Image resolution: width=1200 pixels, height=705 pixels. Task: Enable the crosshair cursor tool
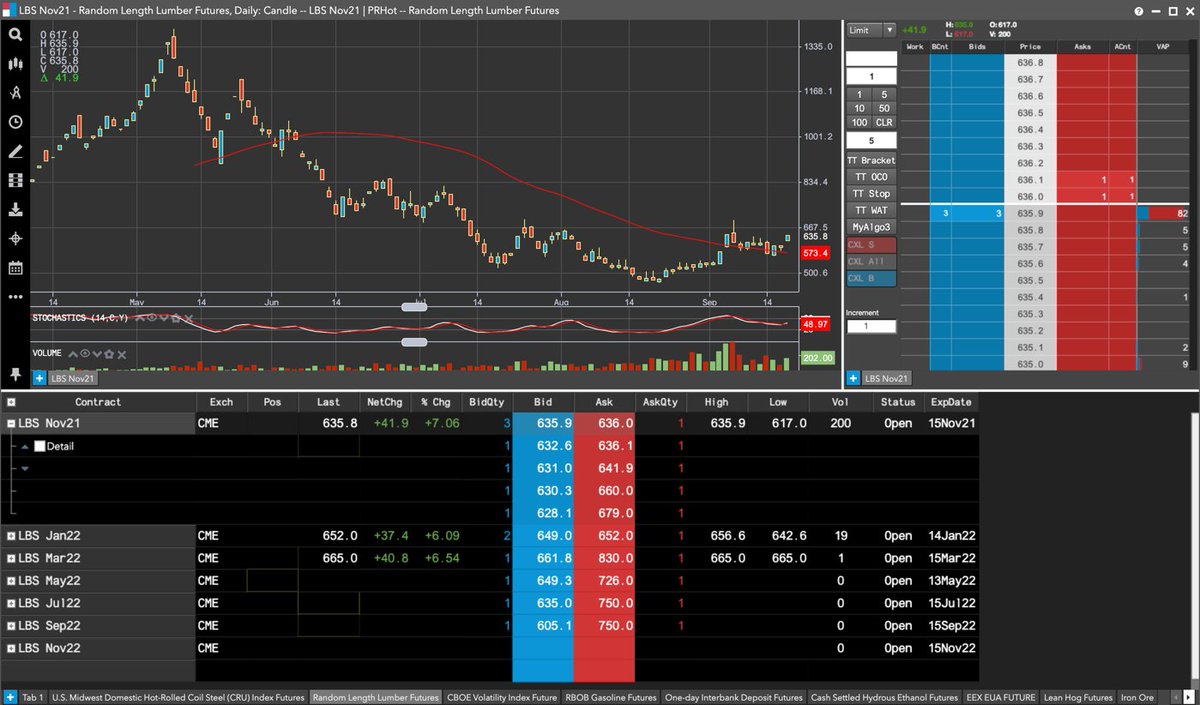pyautogui.click(x=15, y=239)
